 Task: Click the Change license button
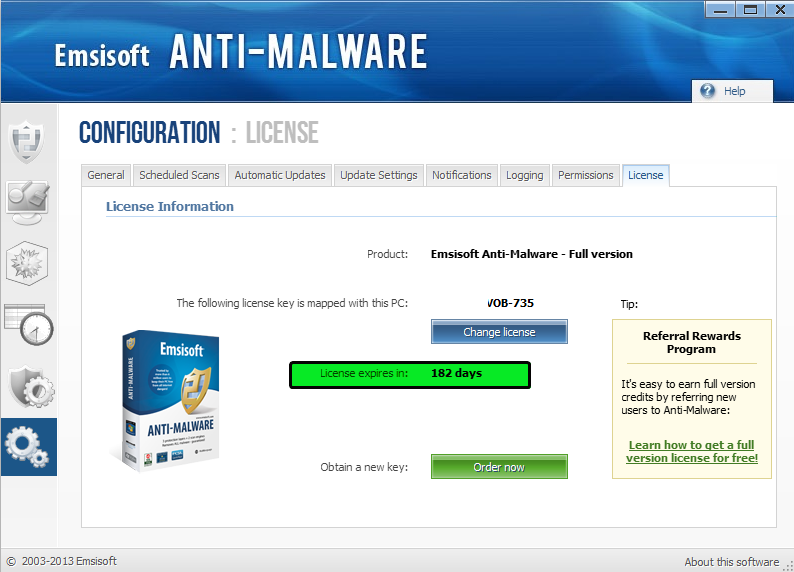click(499, 332)
